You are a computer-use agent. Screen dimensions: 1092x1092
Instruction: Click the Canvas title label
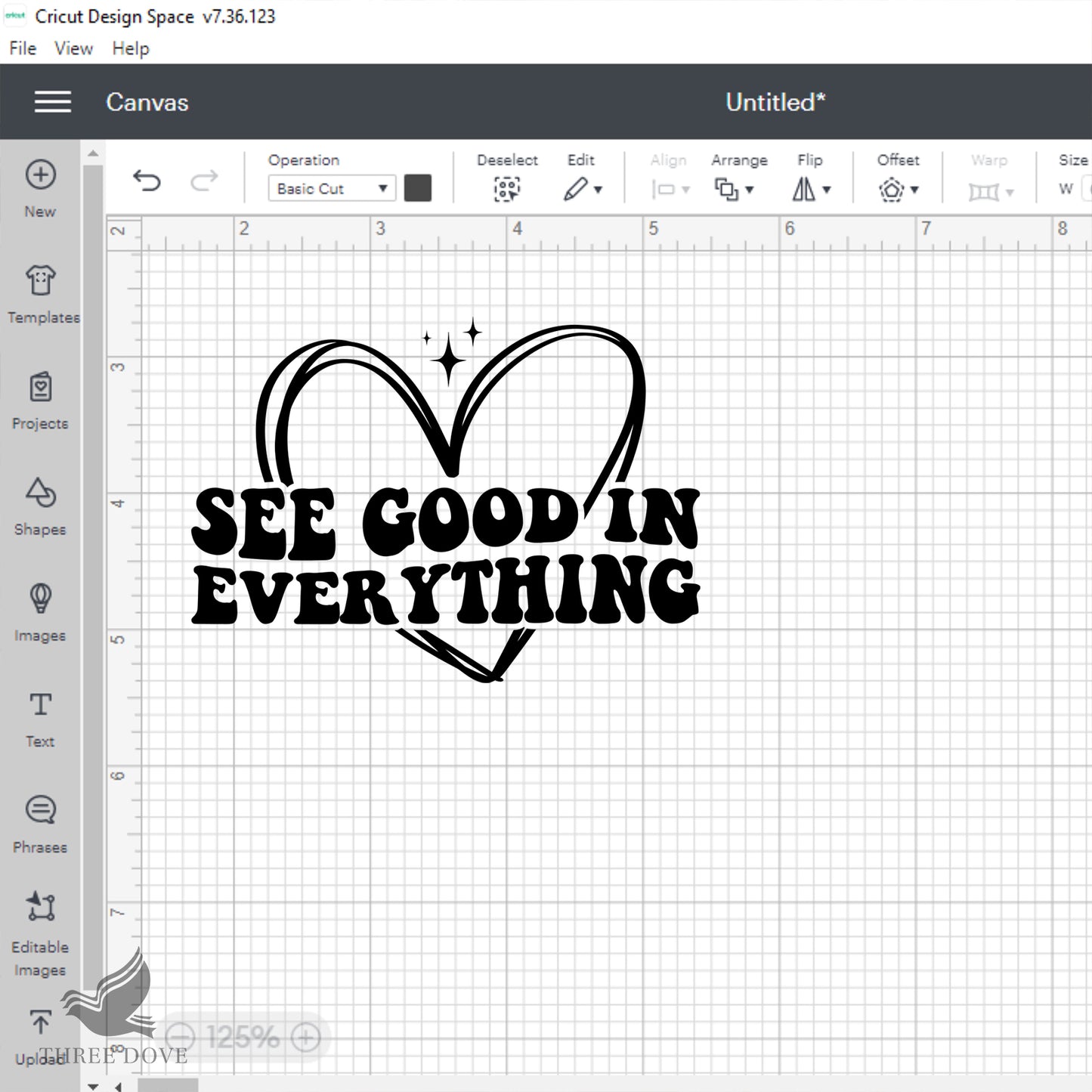tap(147, 102)
